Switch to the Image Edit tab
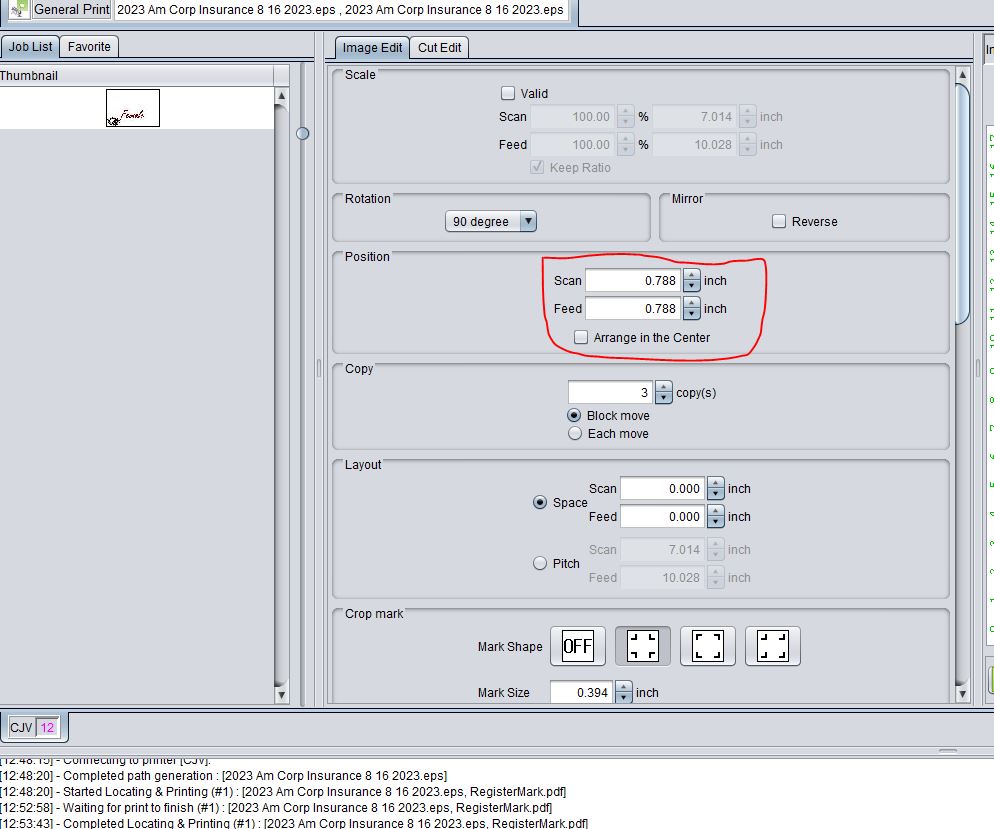 pyautogui.click(x=372, y=48)
